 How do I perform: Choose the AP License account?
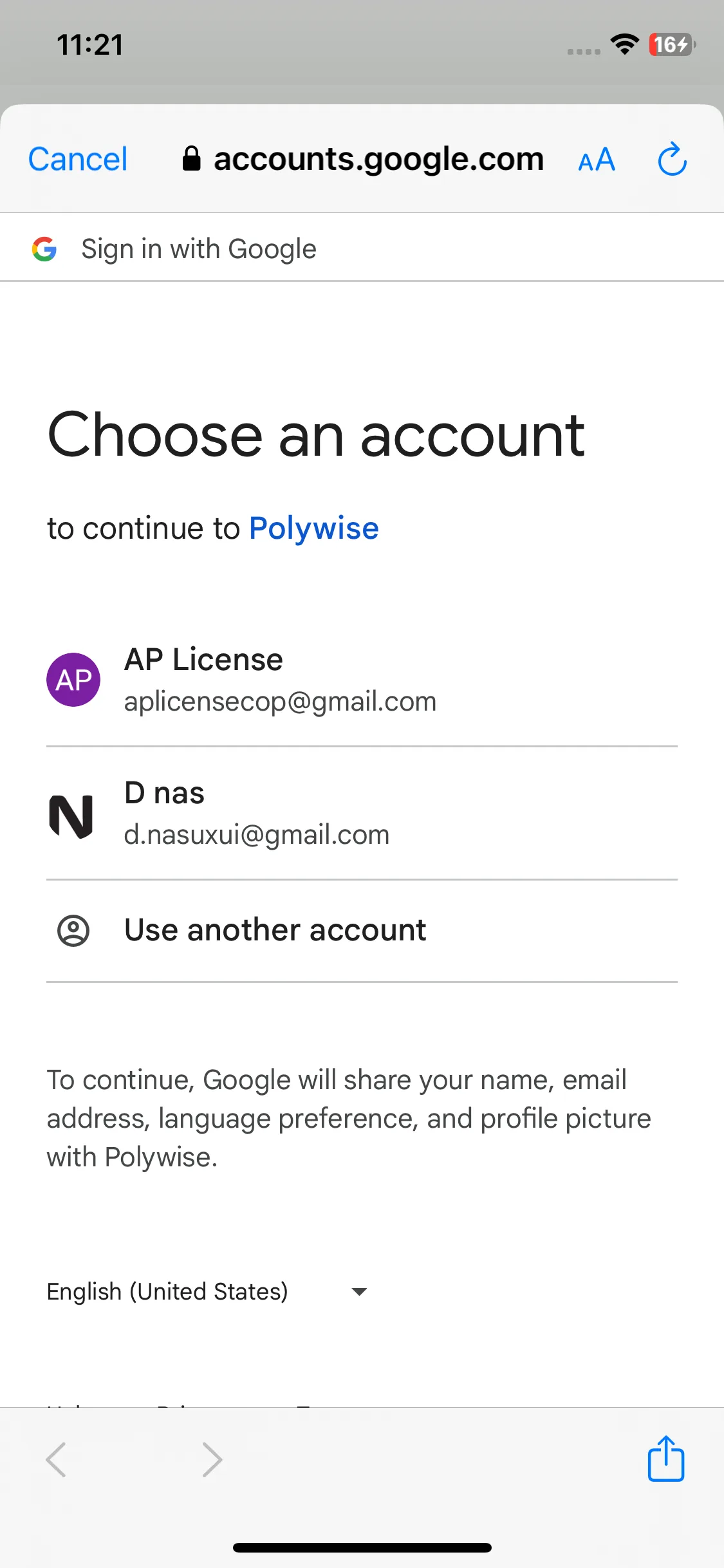(362, 680)
